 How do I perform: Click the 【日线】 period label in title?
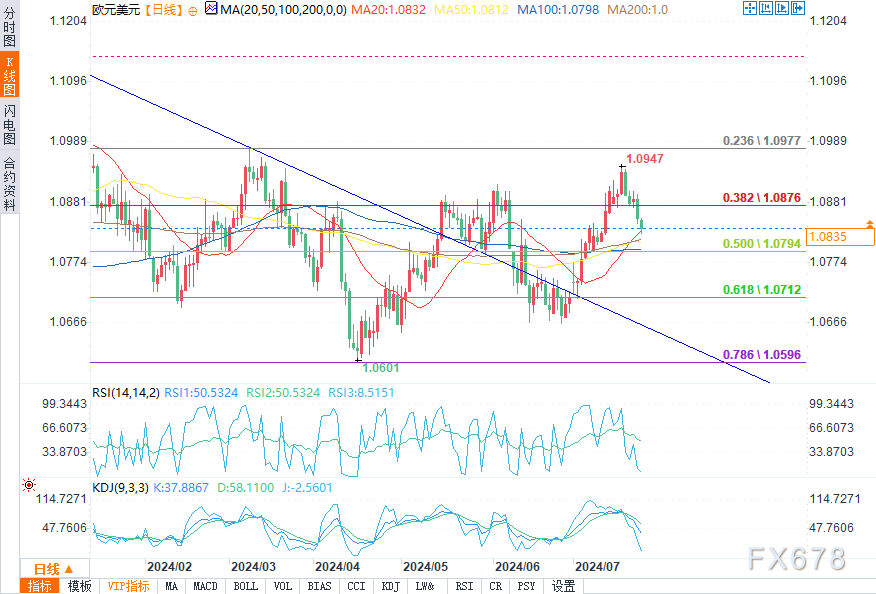tap(164, 9)
